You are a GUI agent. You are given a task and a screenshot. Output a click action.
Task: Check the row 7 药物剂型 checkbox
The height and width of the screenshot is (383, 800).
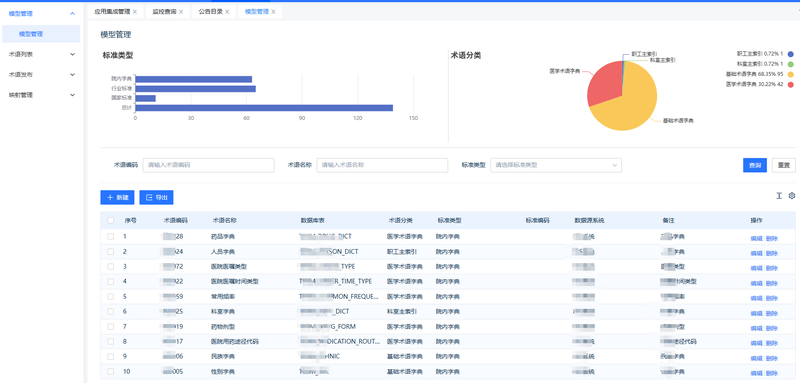pyautogui.click(x=111, y=326)
